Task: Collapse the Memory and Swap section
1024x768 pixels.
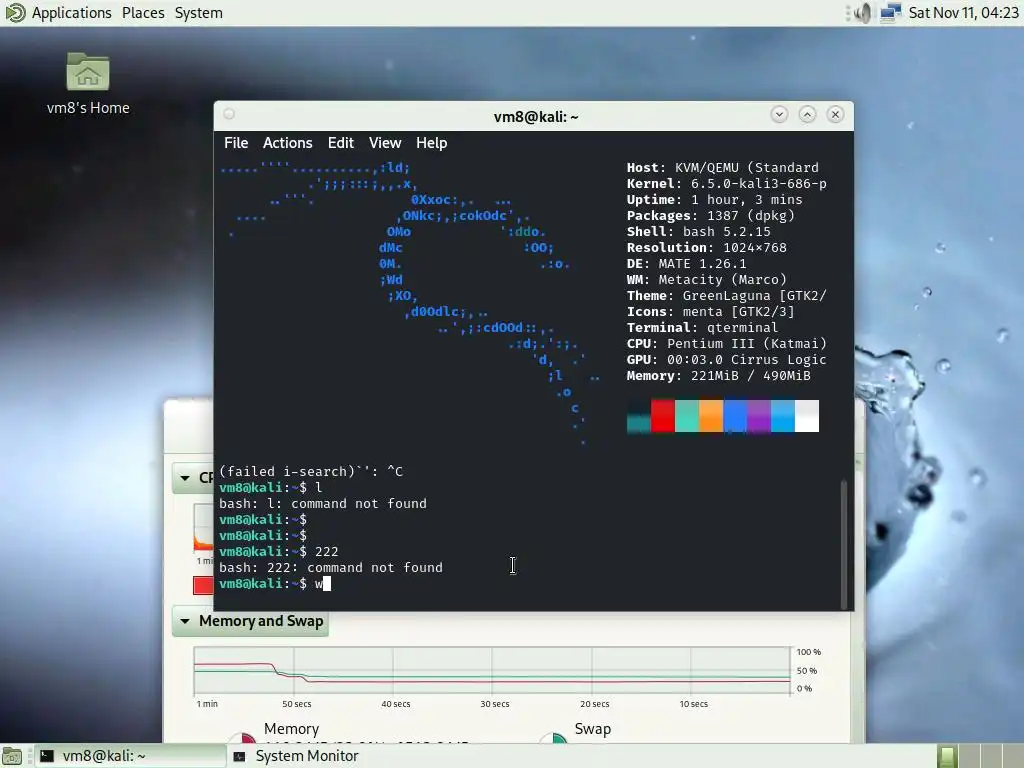Action: pos(185,621)
